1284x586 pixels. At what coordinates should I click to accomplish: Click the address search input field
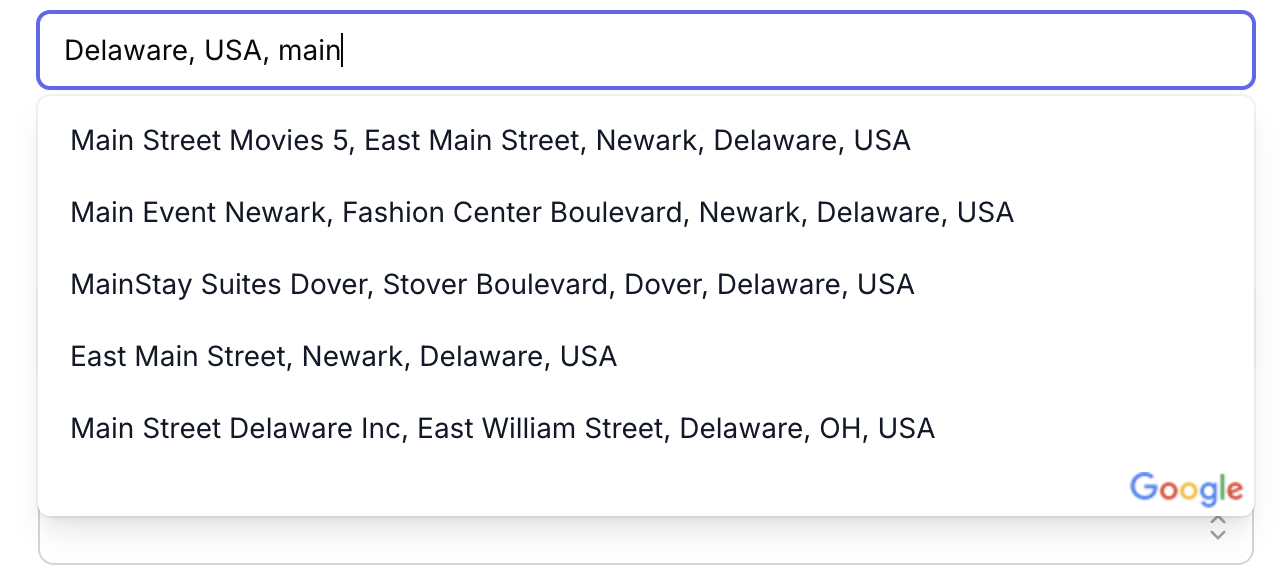point(645,50)
